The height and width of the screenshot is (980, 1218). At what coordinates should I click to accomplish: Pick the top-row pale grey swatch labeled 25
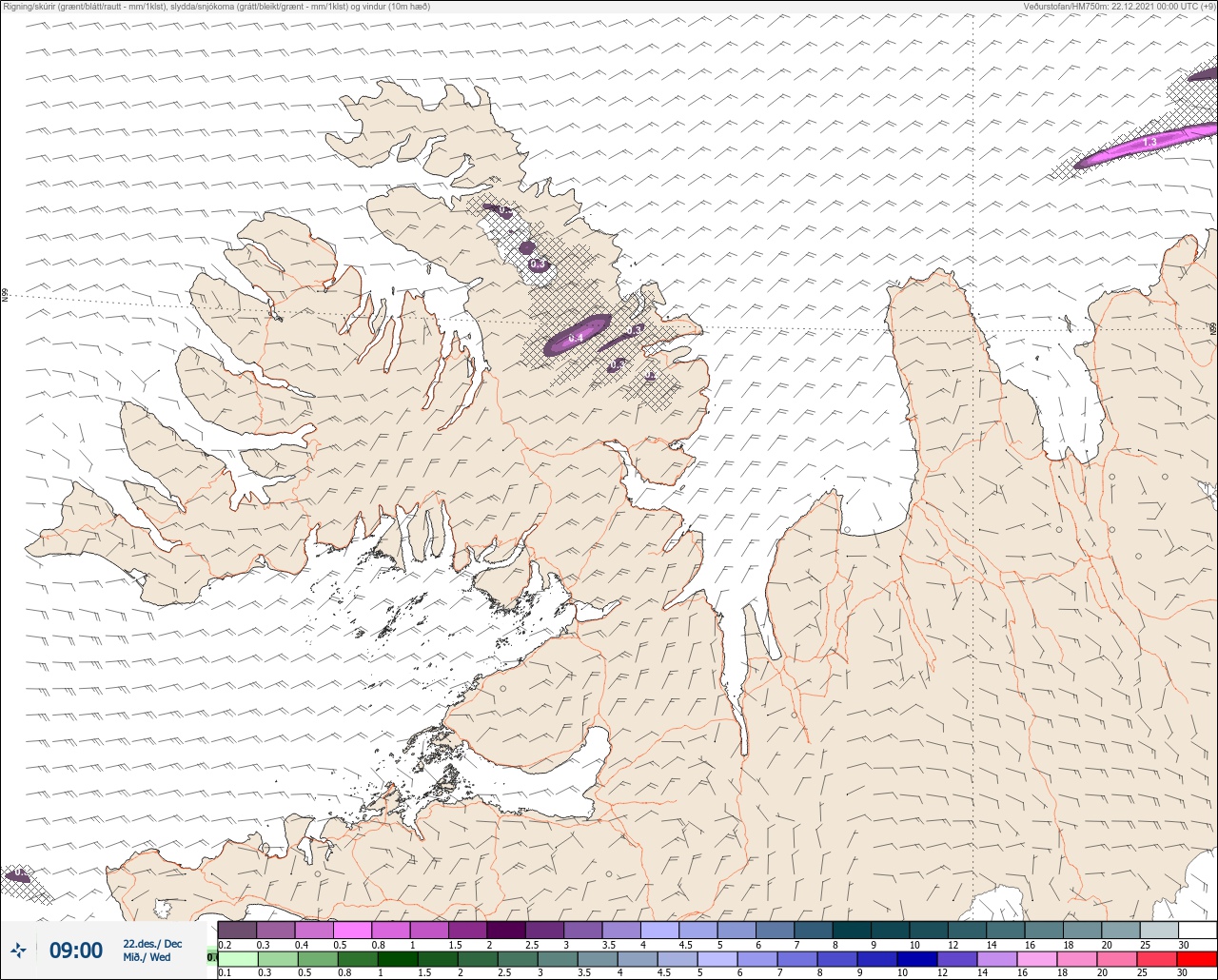tap(1159, 930)
